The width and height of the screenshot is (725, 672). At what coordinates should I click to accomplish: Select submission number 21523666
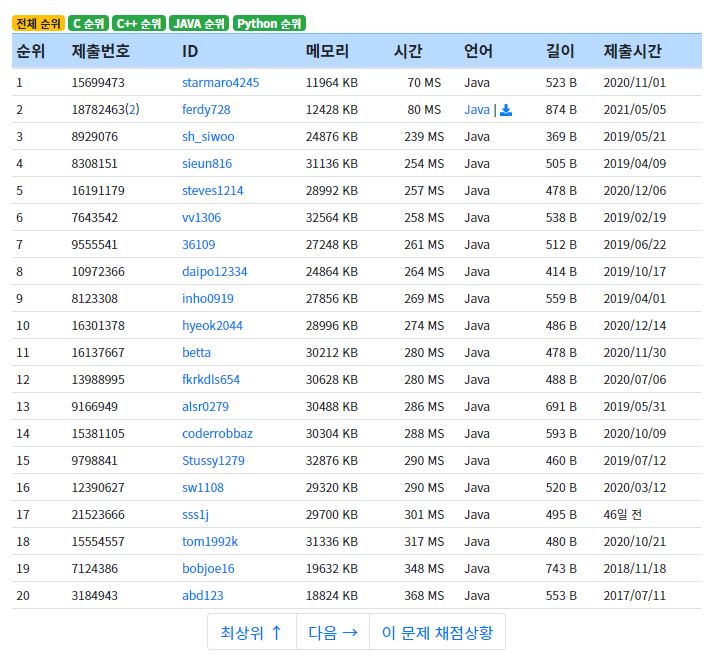pyautogui.click(x=98, y=515)
